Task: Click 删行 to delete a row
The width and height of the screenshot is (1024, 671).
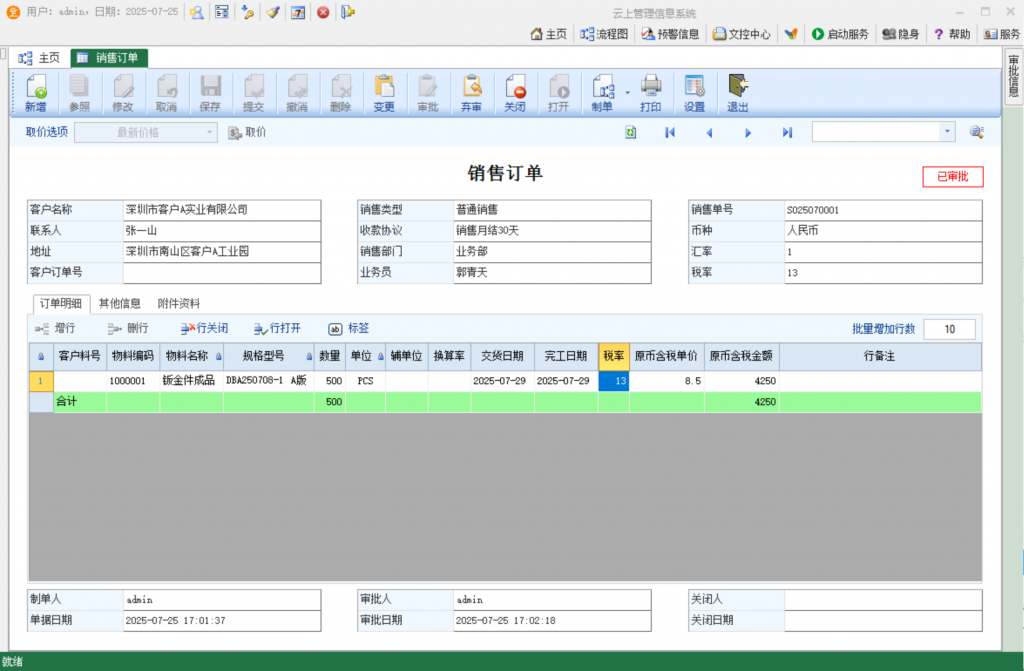Action: point(128,329)
